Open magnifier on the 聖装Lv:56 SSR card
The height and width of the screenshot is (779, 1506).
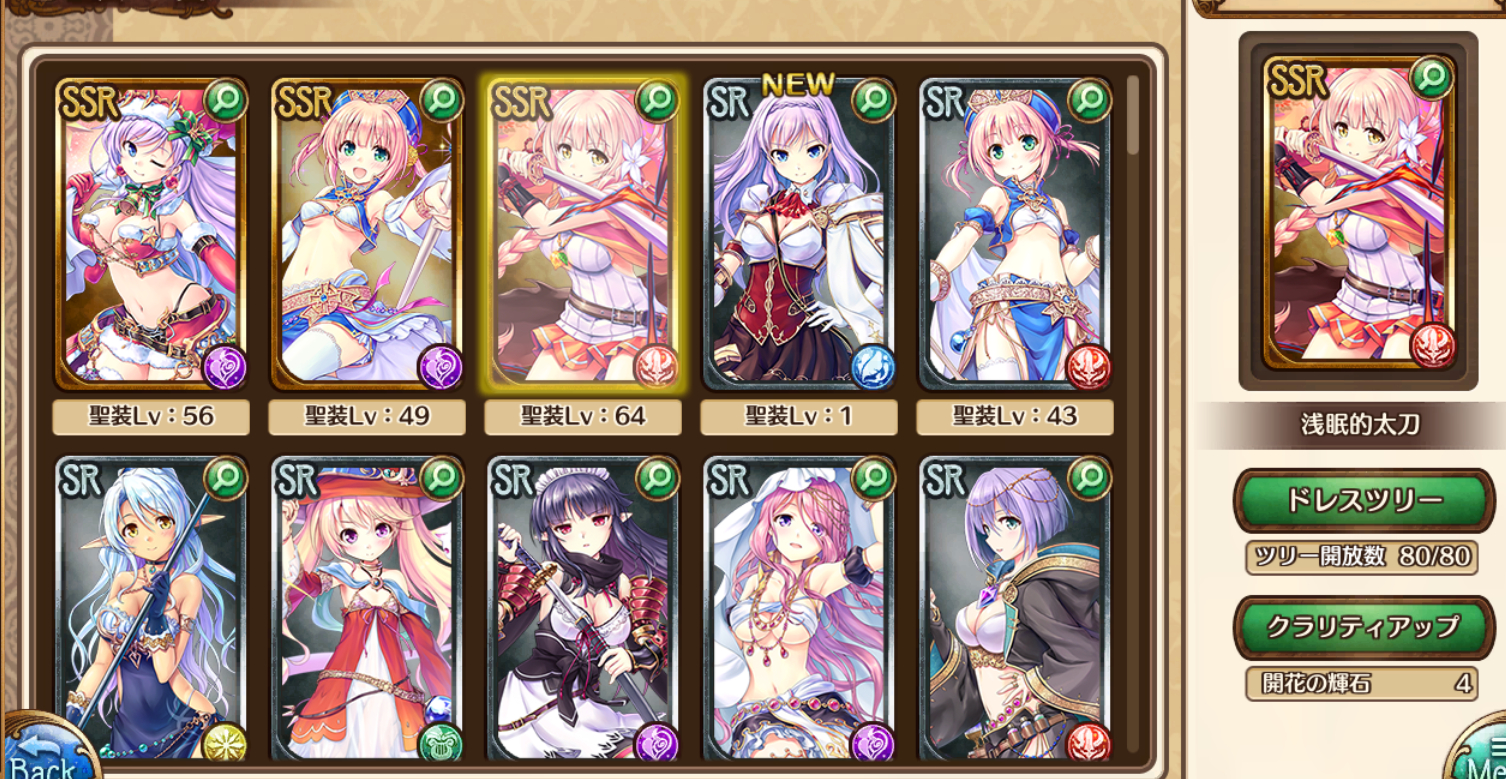pyautogui.click(x=225, y=100)
